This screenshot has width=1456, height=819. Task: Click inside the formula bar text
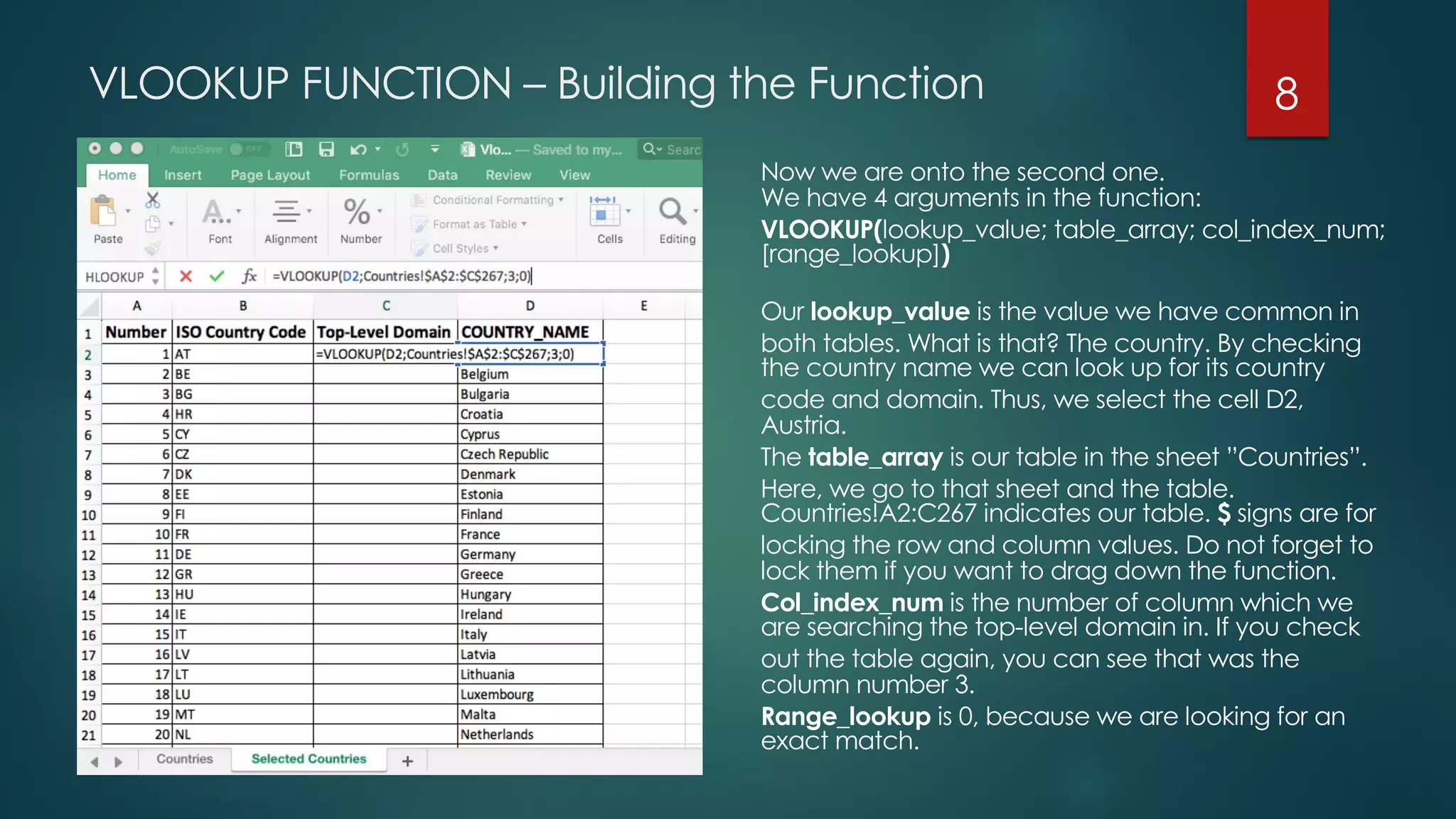(402, 277)
